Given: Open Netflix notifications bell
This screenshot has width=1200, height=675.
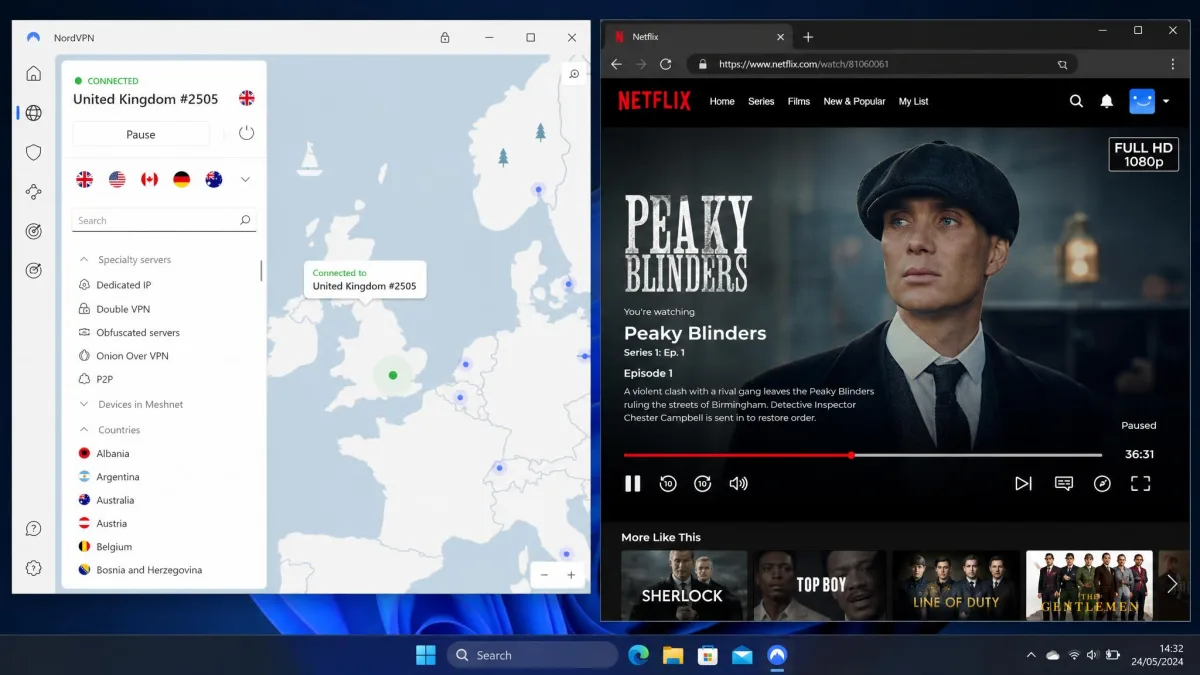Looking at the screenshot, I should (x=1107, y=101).
